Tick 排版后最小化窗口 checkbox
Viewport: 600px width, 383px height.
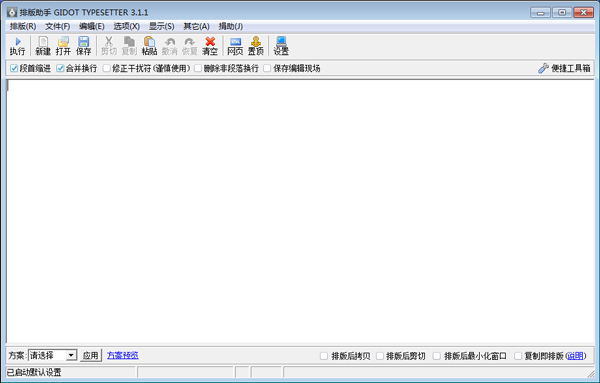click(x=437, y=356)
